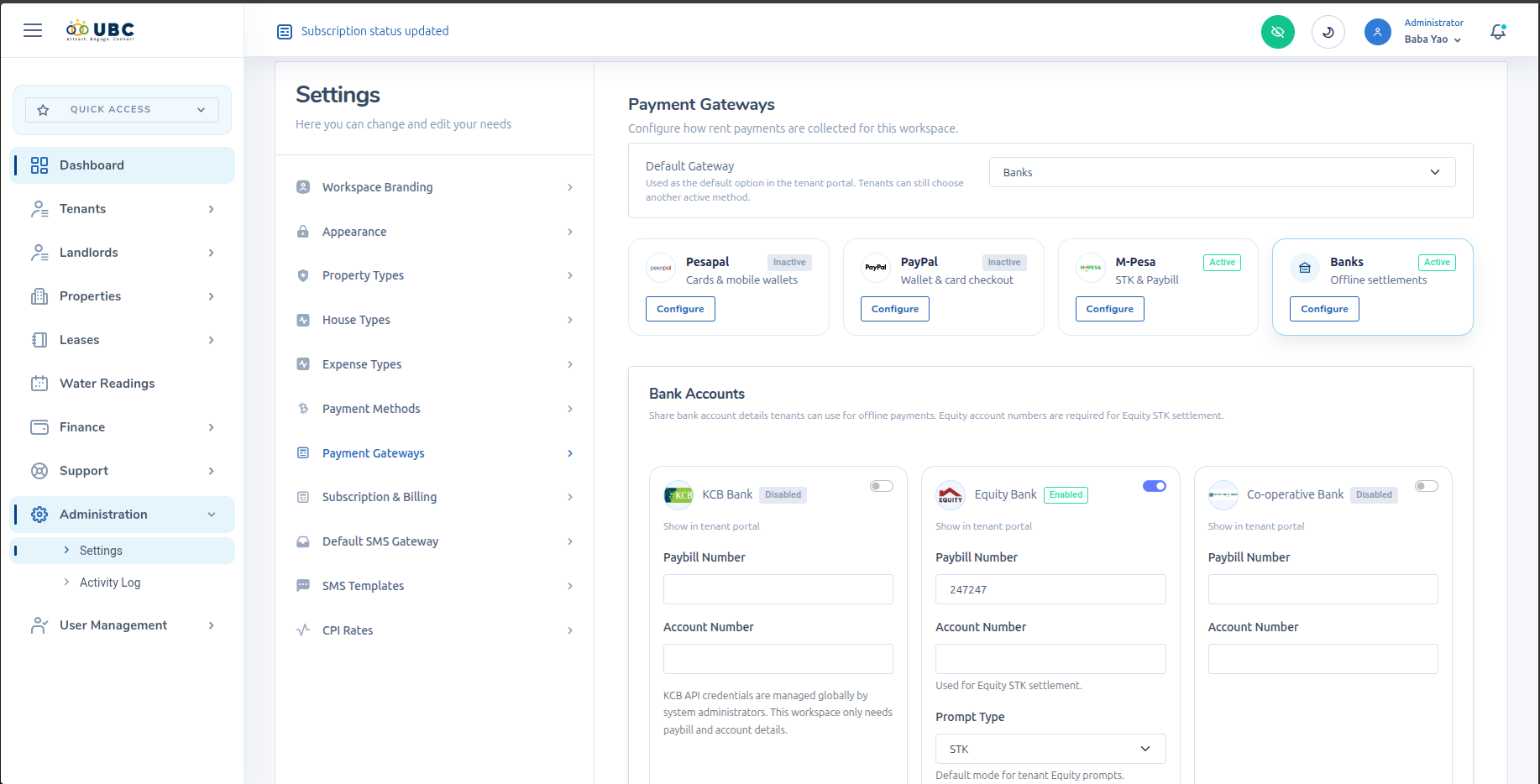The image size is (1540, 784).
Task: Expand the Quick Access panel
Action: (120, 109)
